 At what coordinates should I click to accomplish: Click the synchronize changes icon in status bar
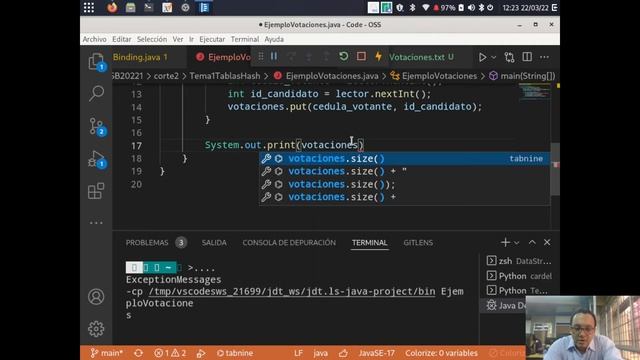tap(138, 353)
